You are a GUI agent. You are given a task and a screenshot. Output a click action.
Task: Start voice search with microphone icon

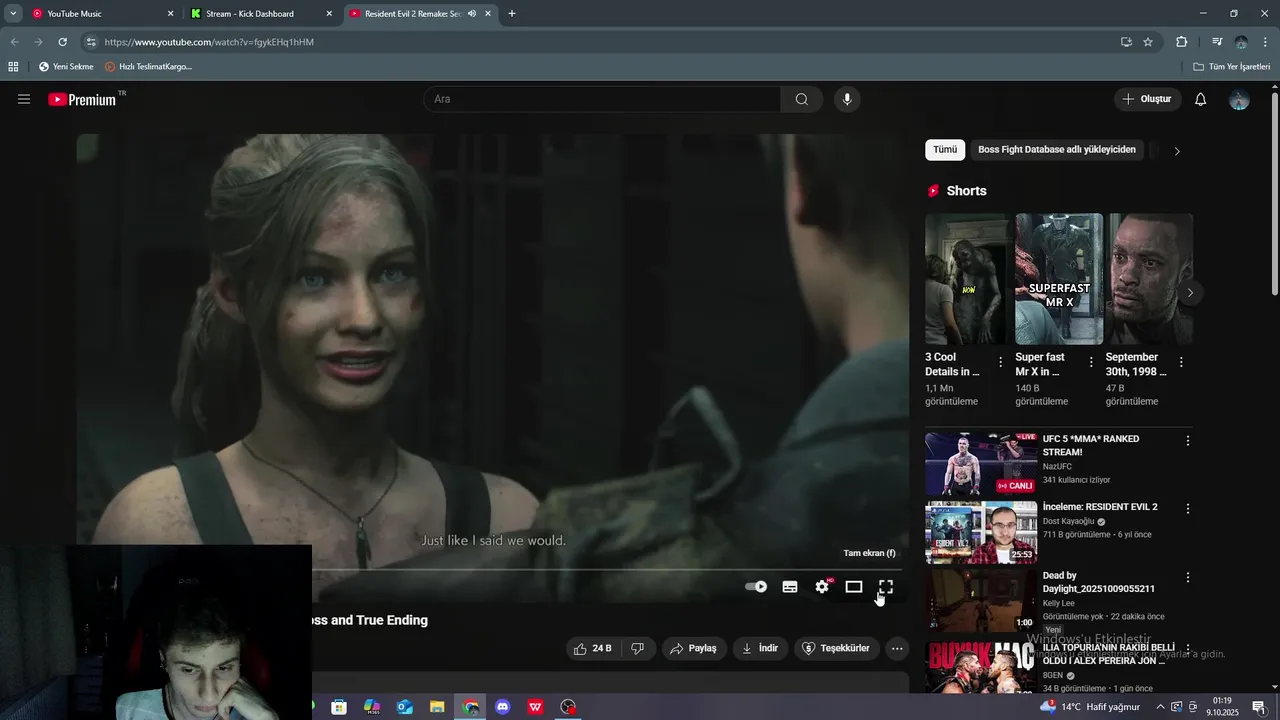(x=847, y=99)
